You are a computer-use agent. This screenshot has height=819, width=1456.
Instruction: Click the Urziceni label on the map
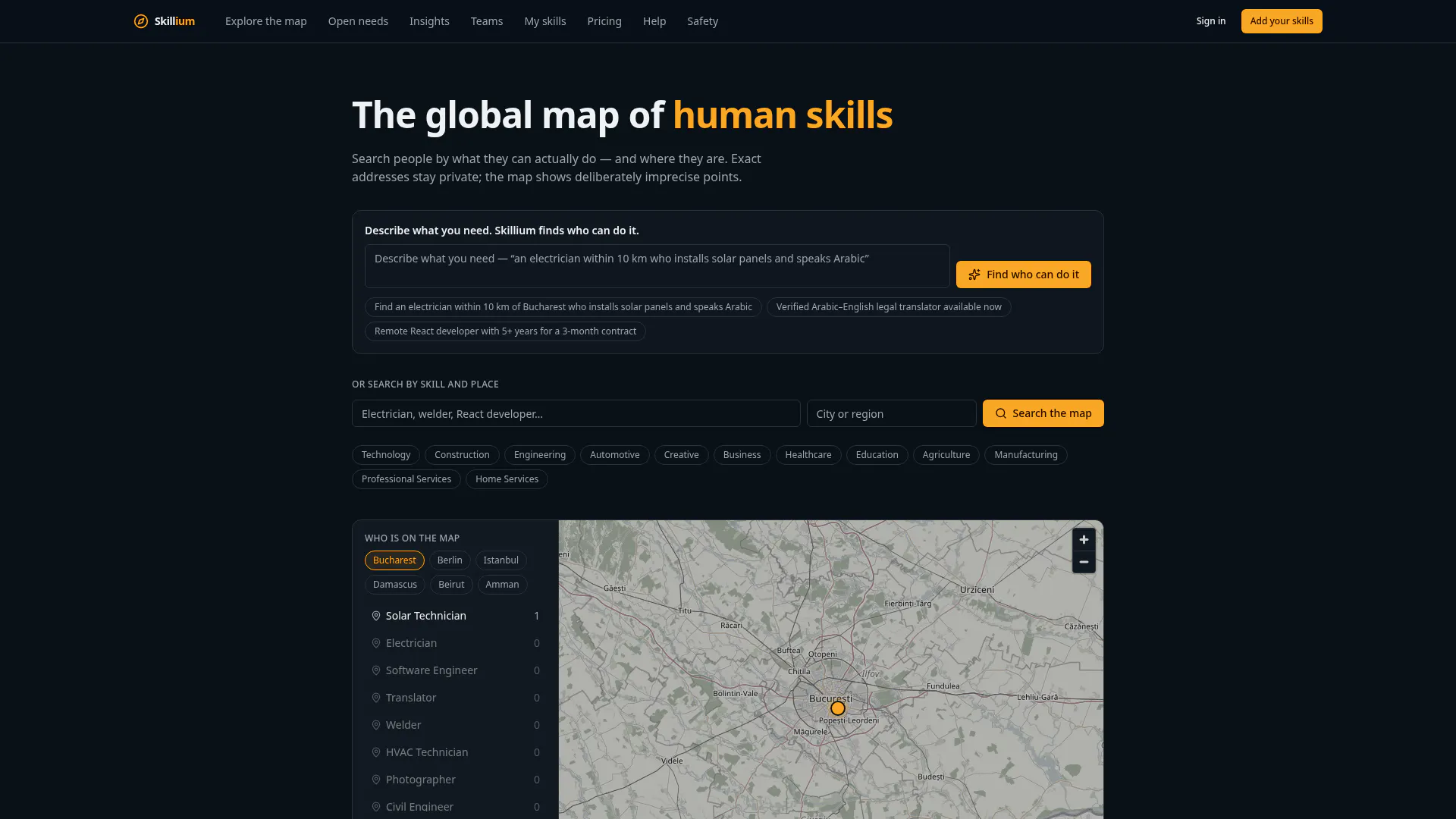pos(977,589)
